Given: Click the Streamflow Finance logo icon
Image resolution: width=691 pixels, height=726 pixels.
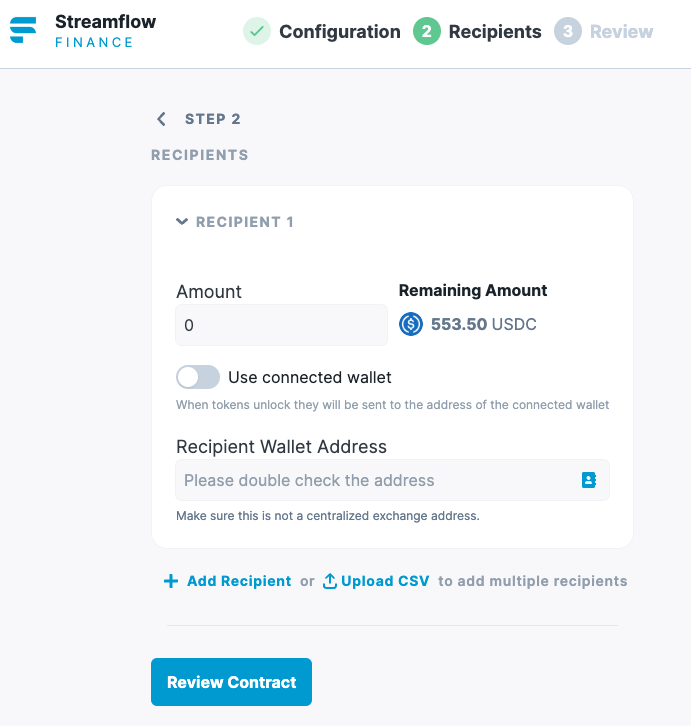Looking at the screenshot, I should 23,30.
